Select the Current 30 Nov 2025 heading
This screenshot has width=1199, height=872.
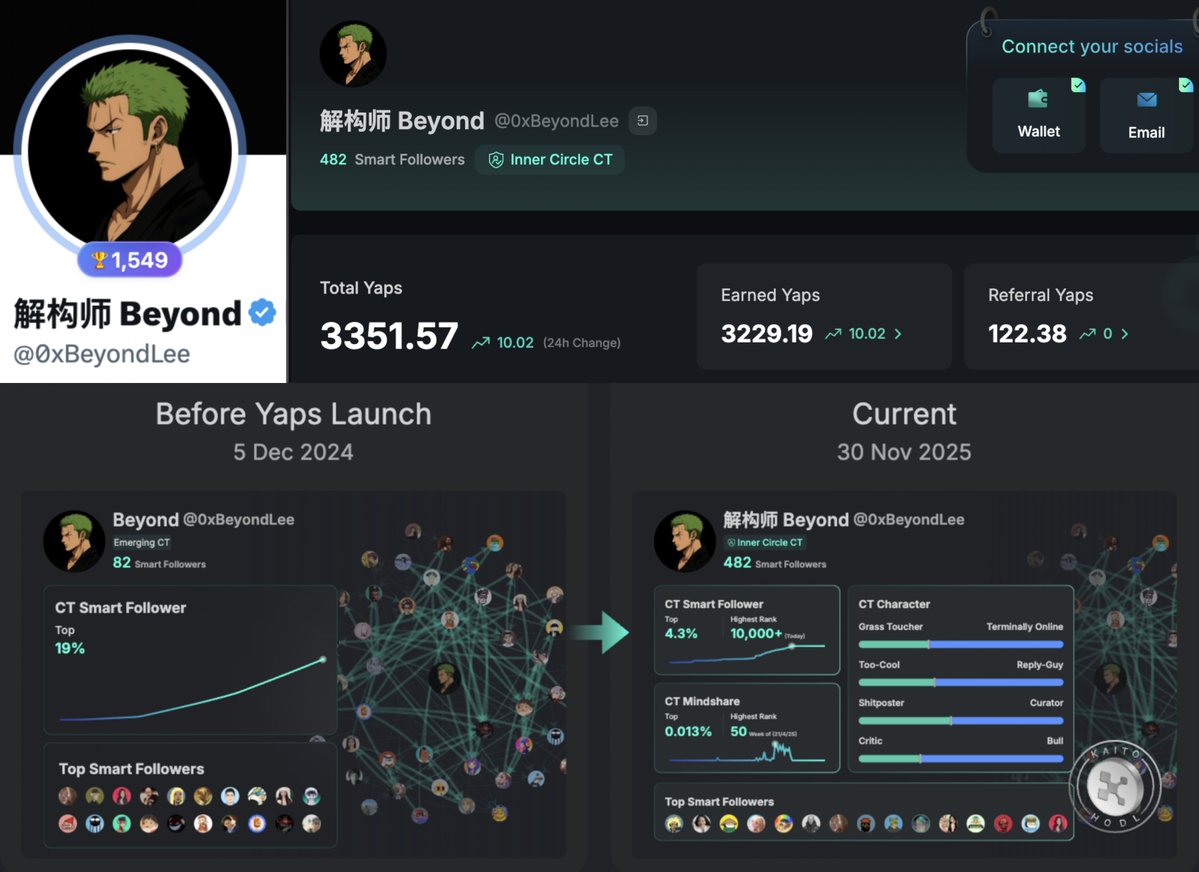tap(904, 432)
